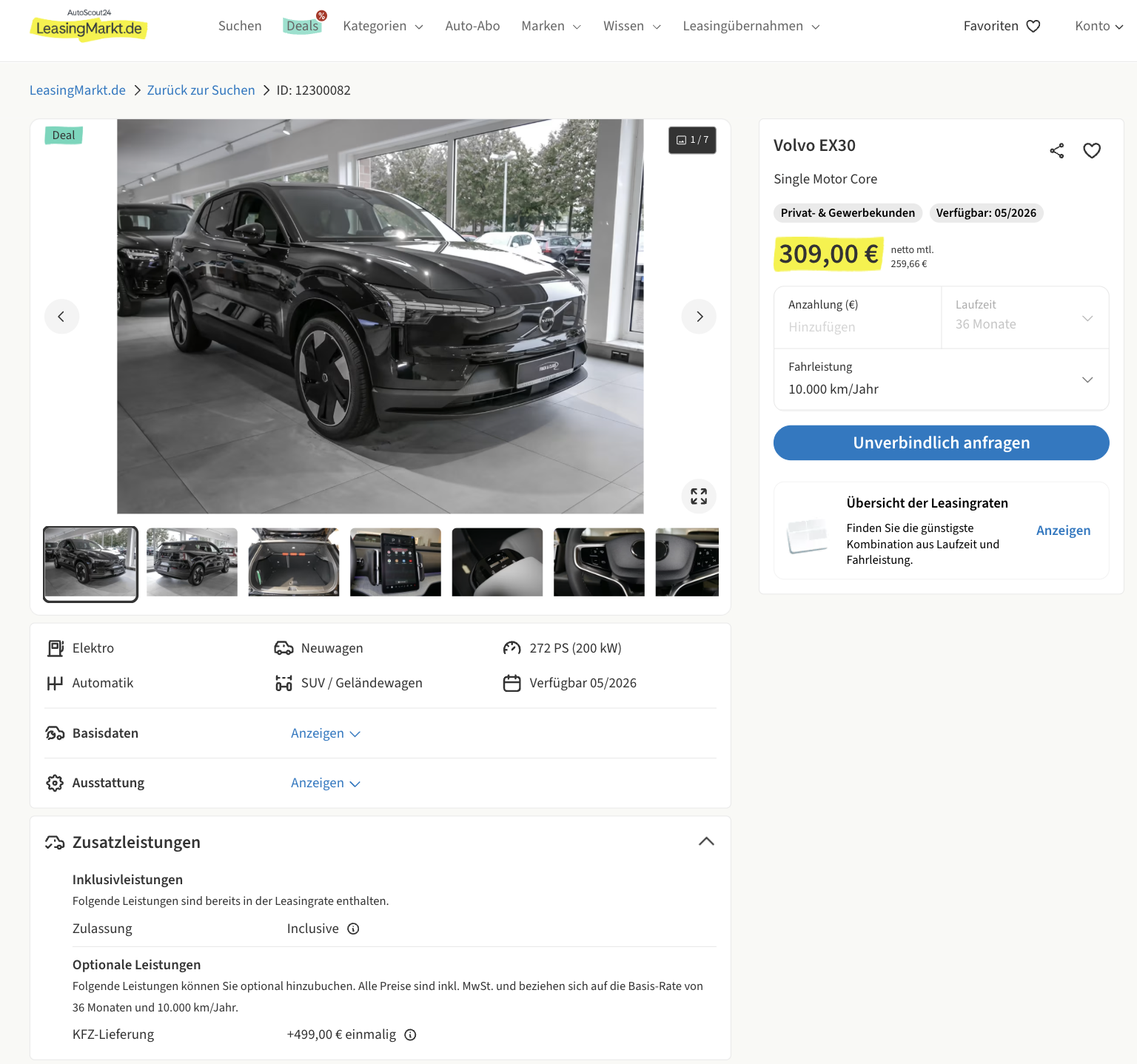Collapse the Zusatzleistungen section

[x=706, y=841]
